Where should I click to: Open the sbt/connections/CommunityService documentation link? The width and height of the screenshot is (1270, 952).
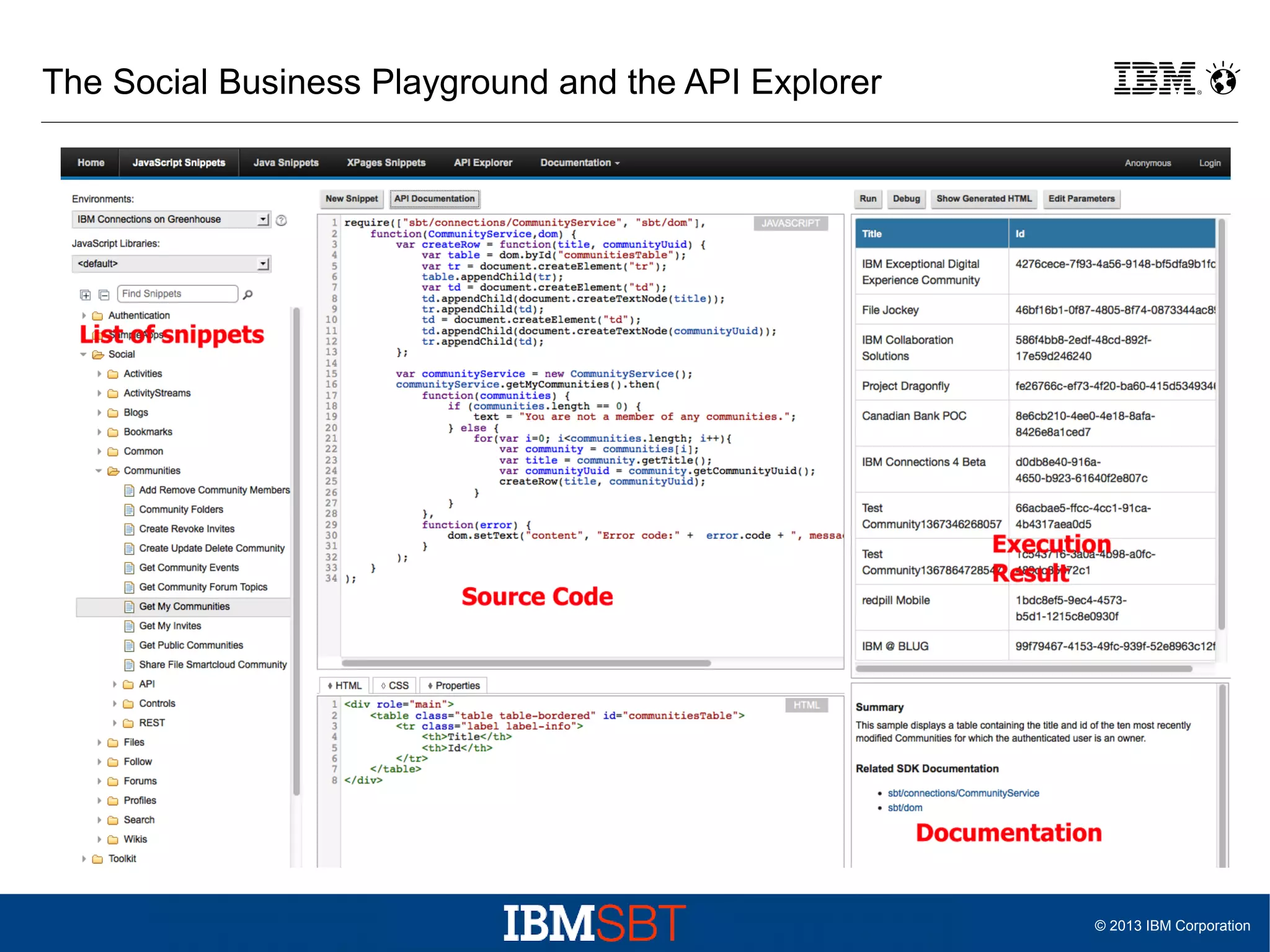963,793
